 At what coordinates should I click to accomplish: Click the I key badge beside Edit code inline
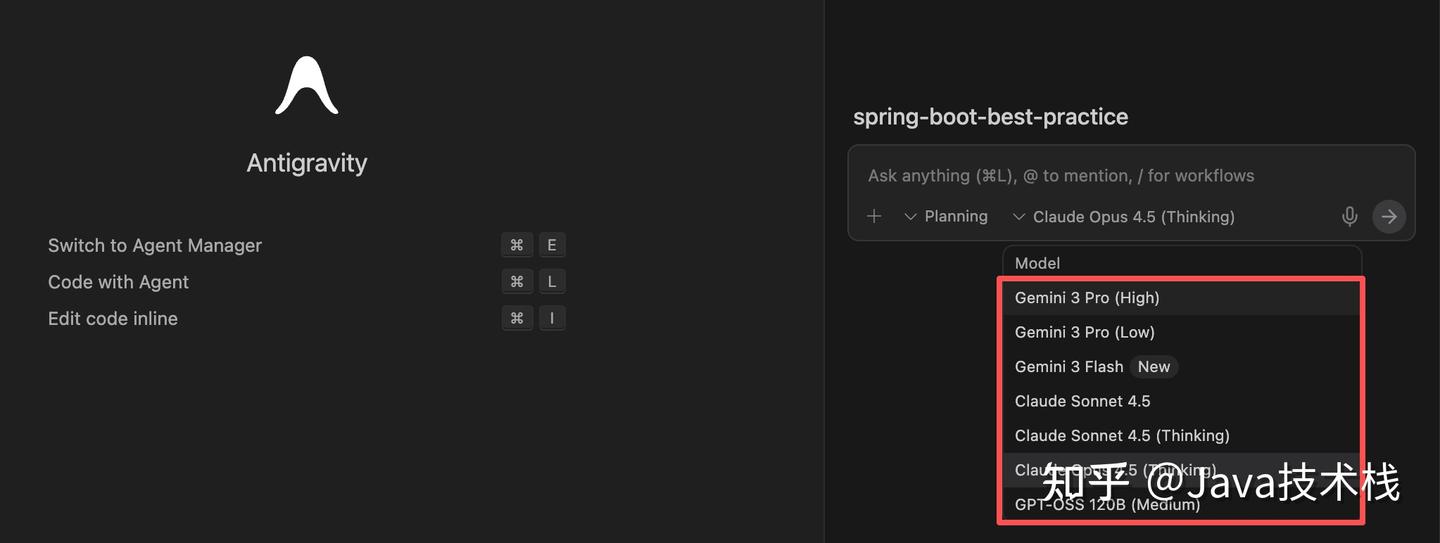[552, 319]
